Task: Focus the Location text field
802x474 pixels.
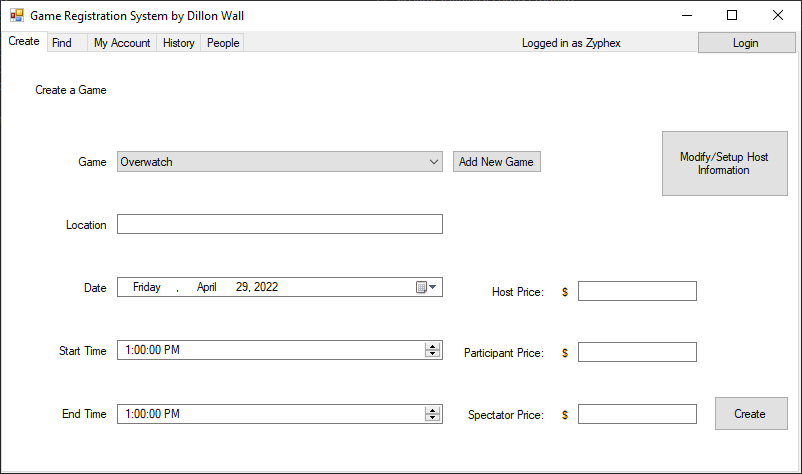Action: click(x=280, y=224)
